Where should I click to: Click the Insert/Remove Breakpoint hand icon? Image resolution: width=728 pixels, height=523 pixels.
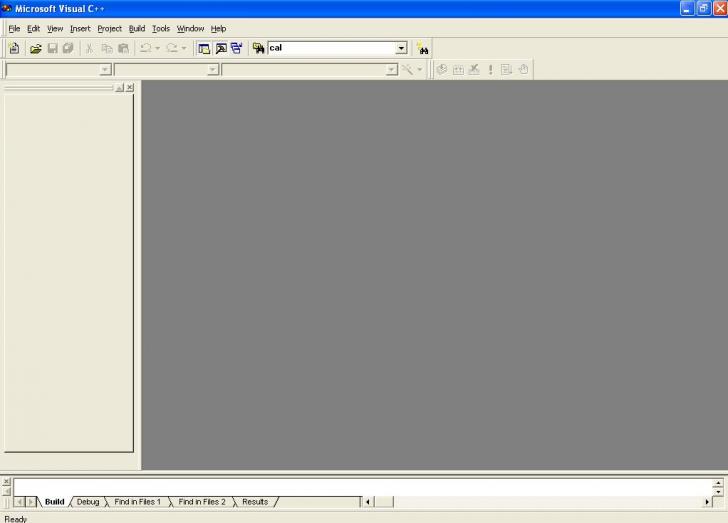[x=523, y=70]
